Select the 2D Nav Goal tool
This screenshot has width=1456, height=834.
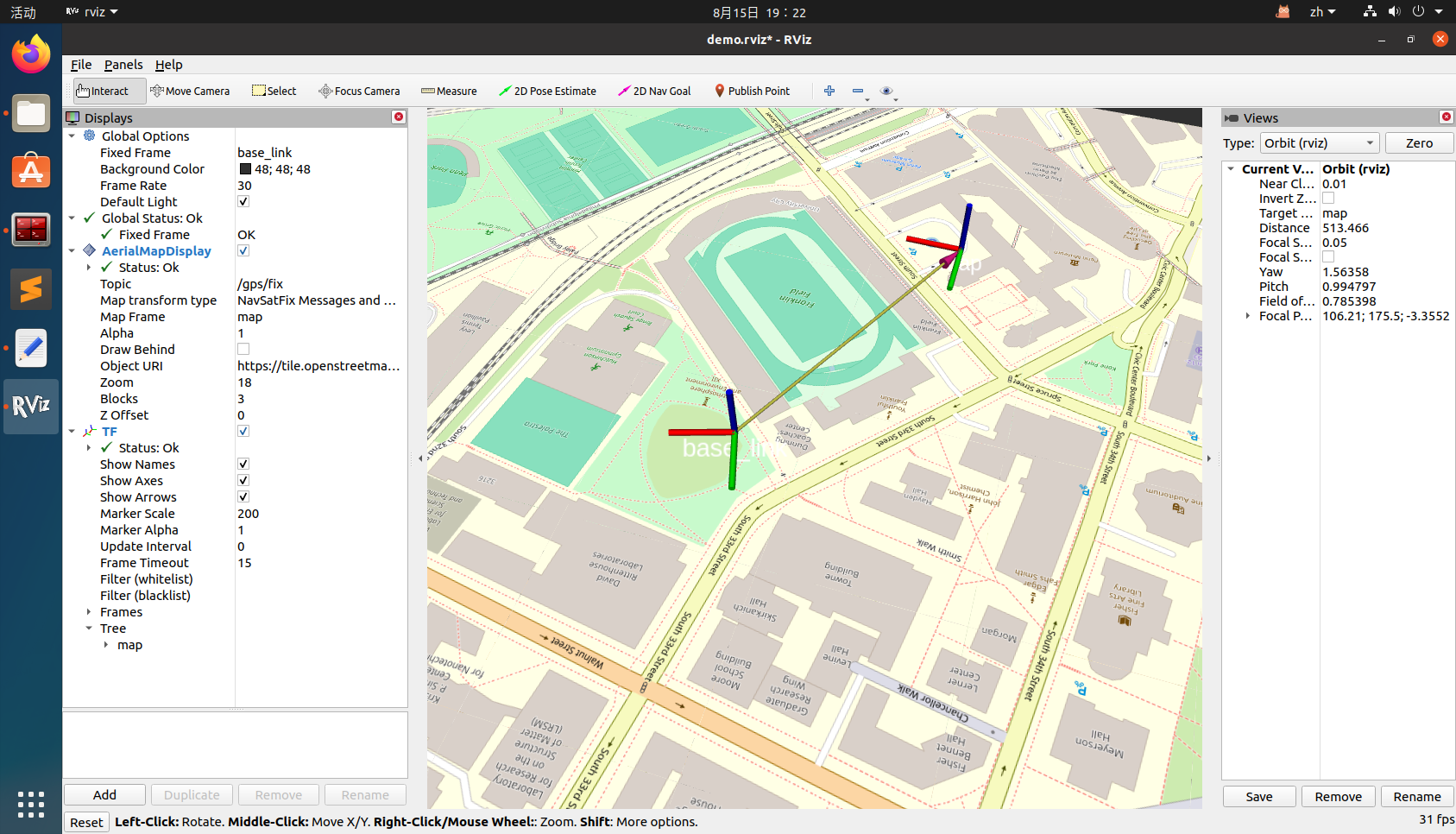pos(654,91)
